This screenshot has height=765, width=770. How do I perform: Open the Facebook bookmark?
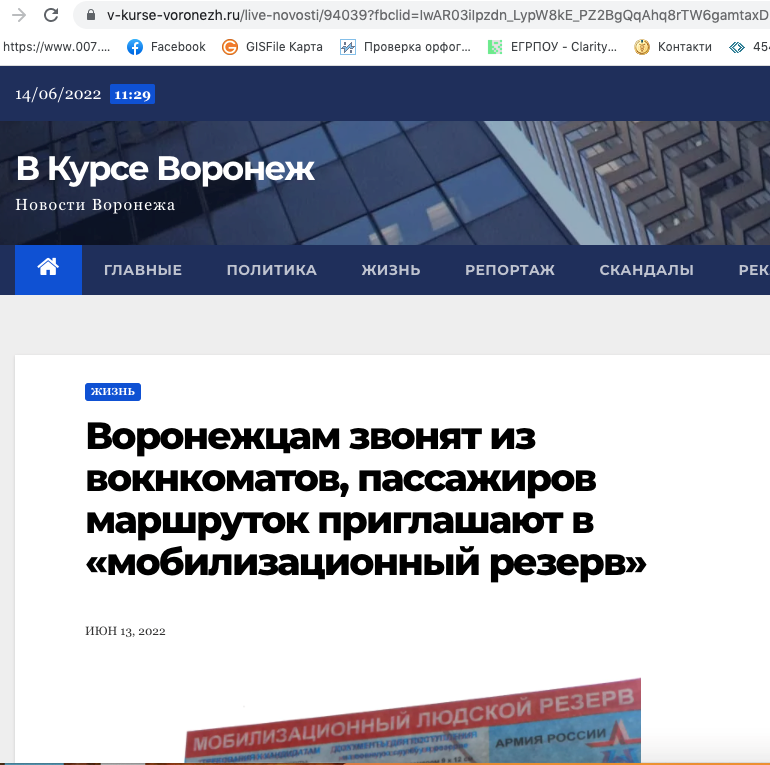click(166, 47)
